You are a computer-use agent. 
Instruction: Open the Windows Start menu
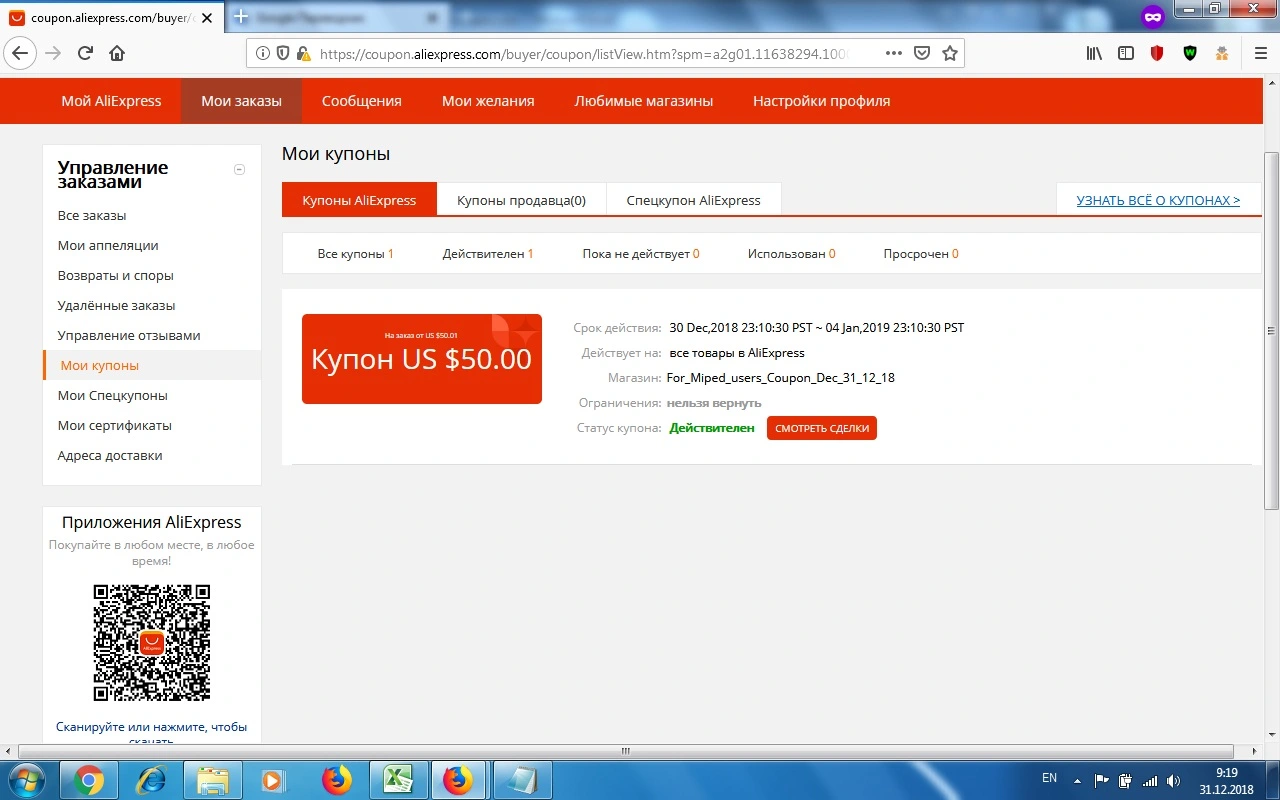[27, 779]
